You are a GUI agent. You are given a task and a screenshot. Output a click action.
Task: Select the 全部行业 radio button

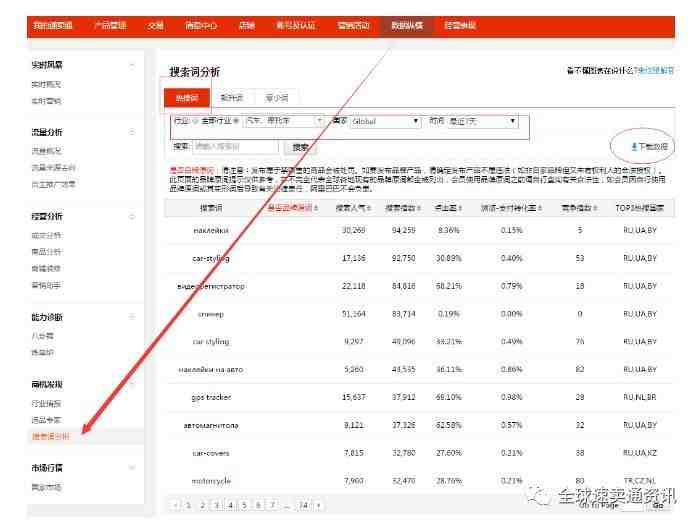click(195, 121)
